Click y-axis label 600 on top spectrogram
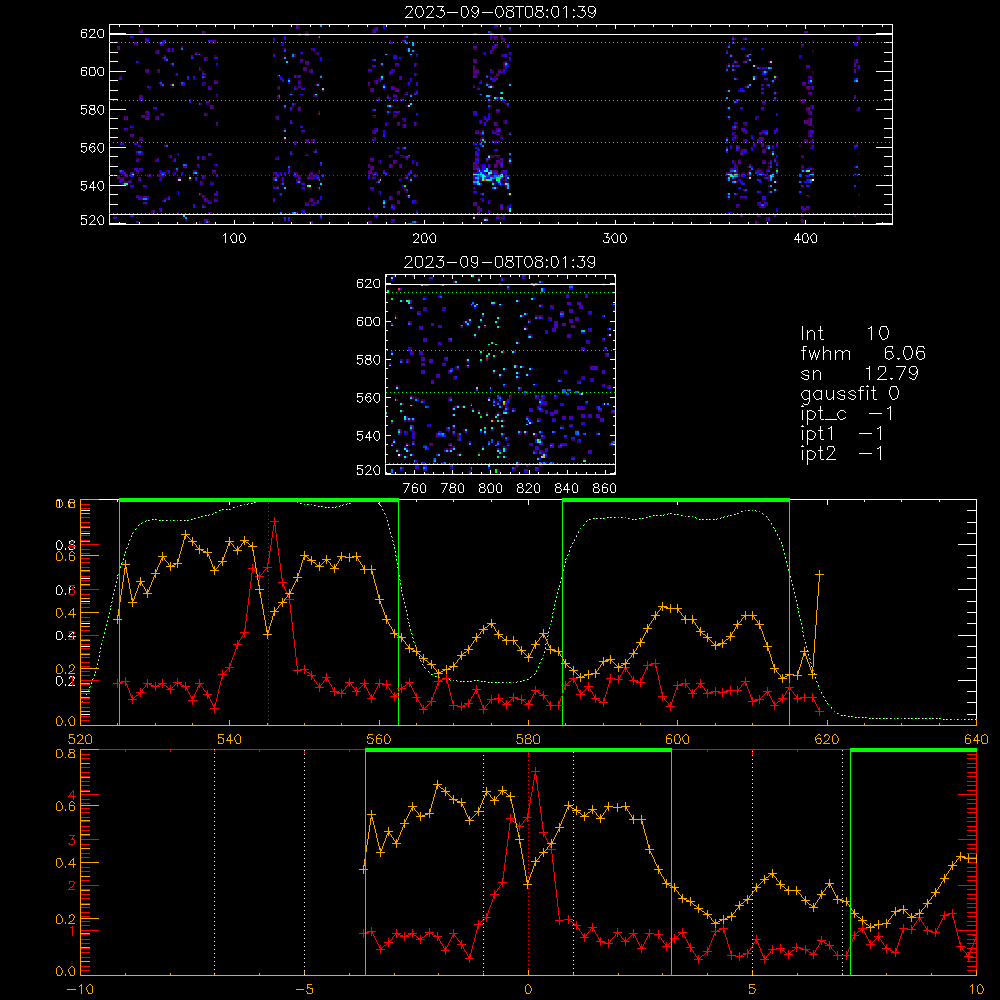This screenshot has width=1000, height=1000. point(92,71)
